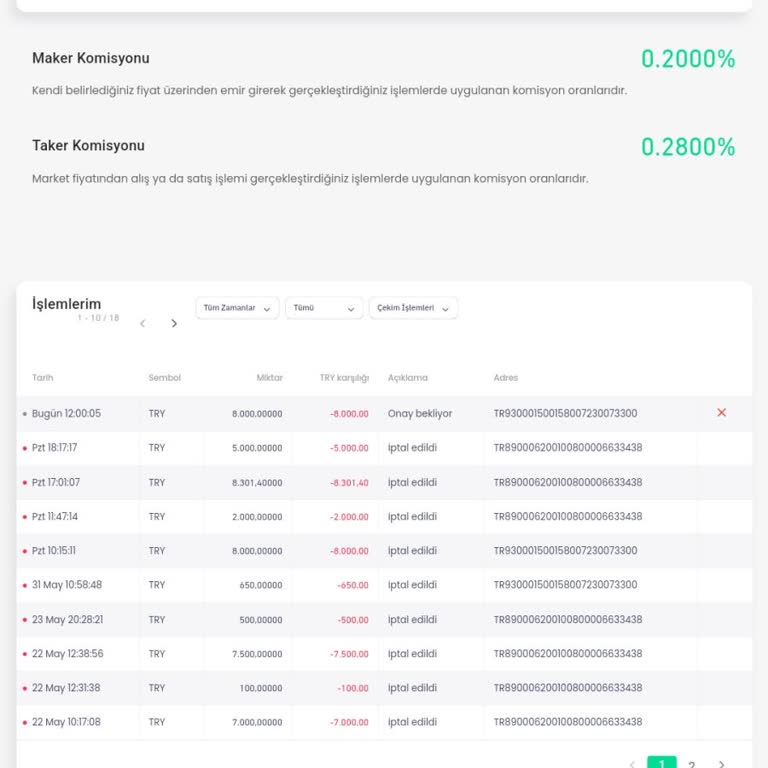Open the Çekim İşlemleri type dropdown
Screen dimensions: 768x768
tap(413, 308)
